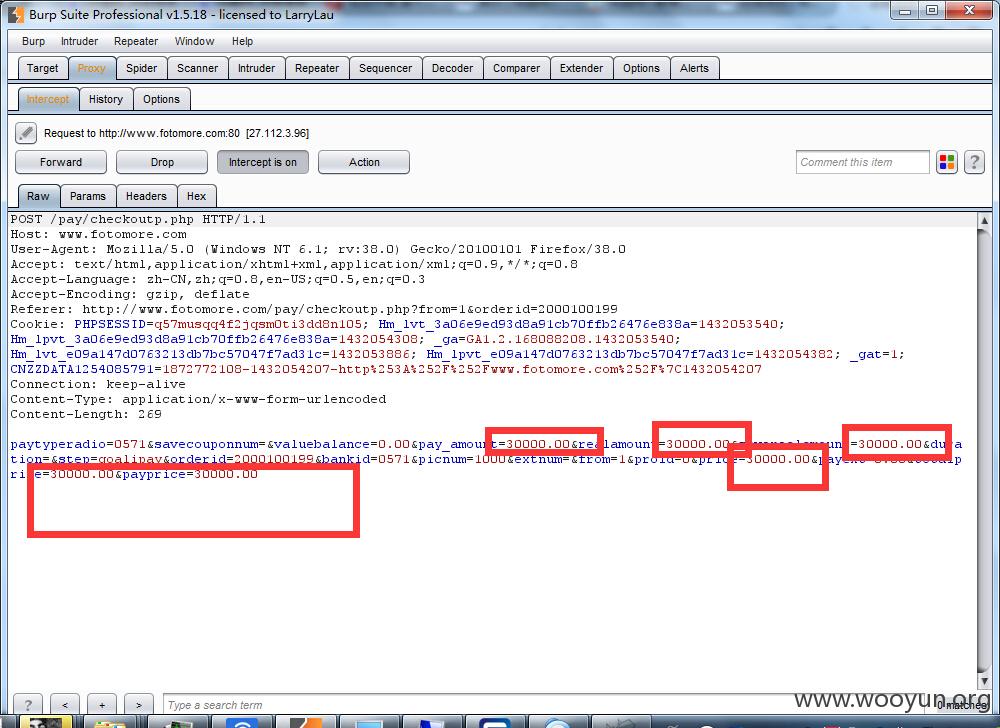Minimize the Burp Suite window
The image size is (1000, 728).
pyautogui.click(x=904, y=11)
